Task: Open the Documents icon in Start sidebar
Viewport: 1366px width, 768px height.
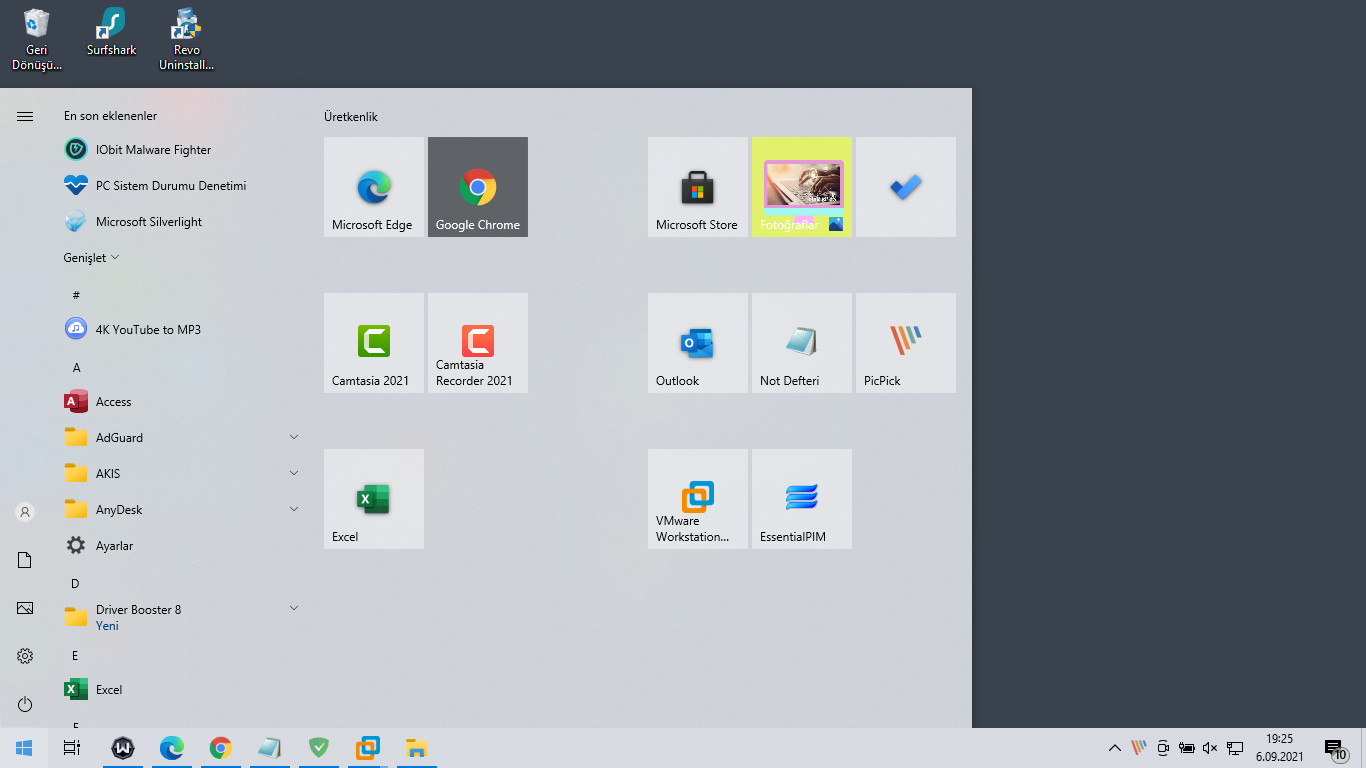Action: (25, 560)
